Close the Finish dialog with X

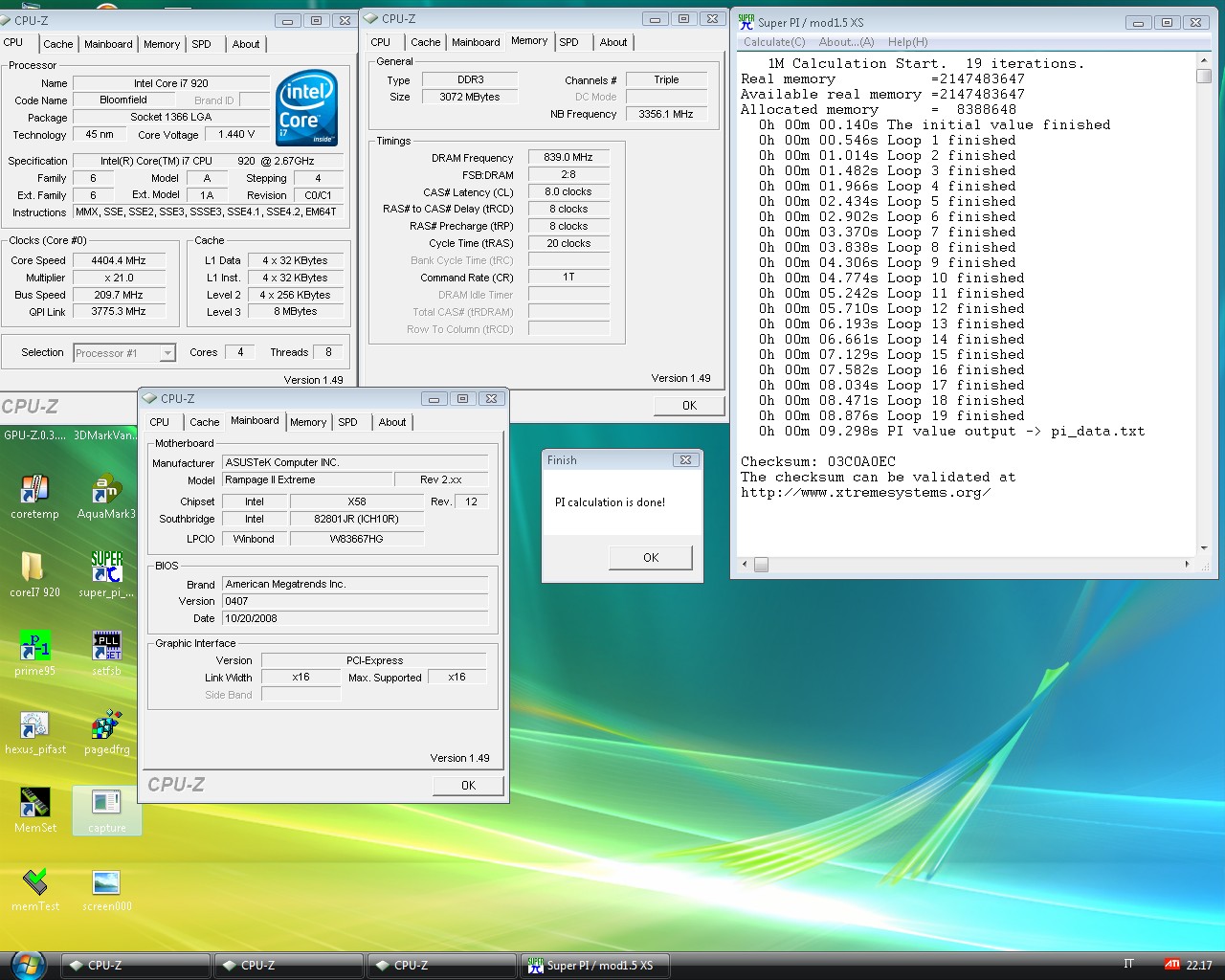(x=685, y=460)
